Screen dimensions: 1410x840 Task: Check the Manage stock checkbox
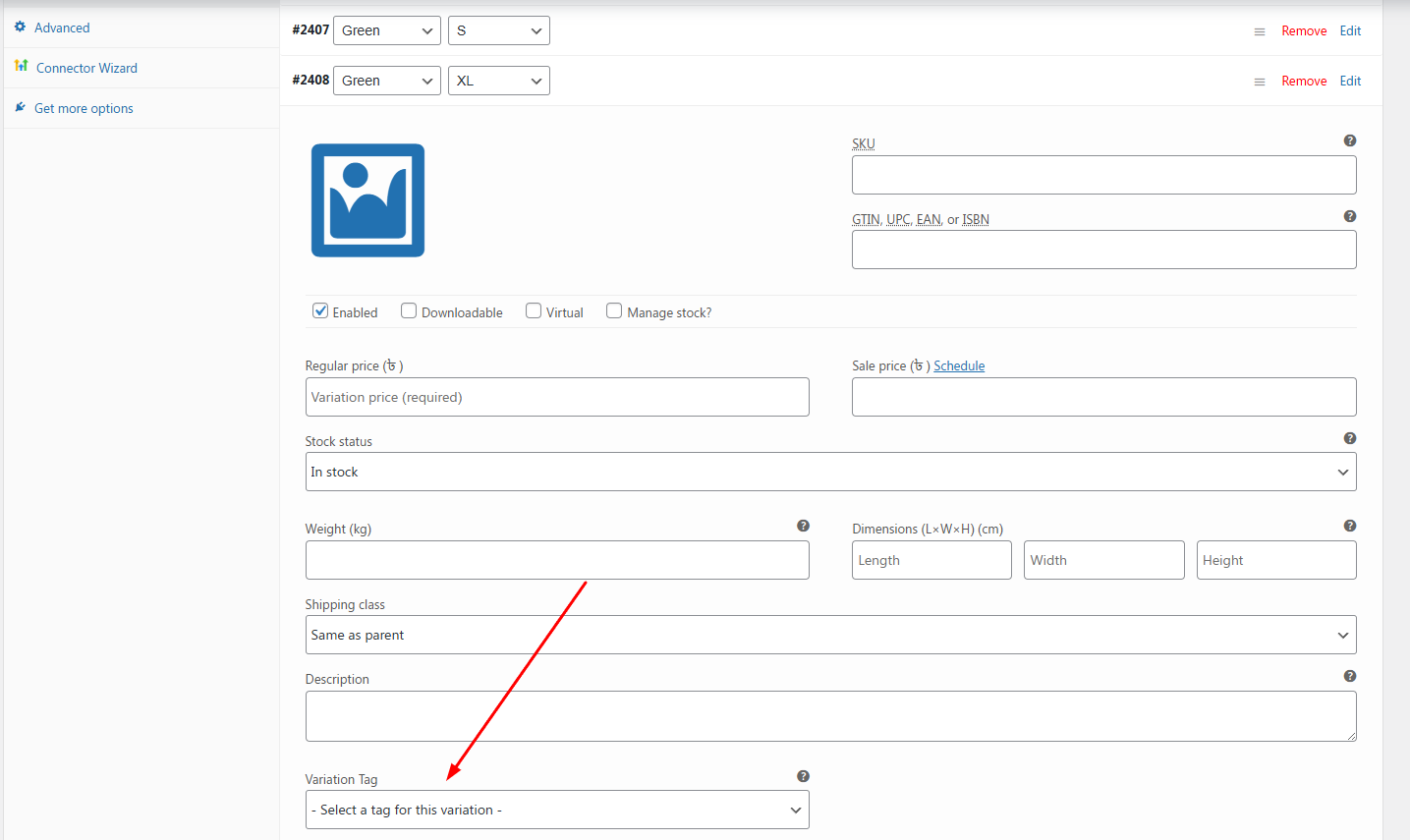point(614,310)
